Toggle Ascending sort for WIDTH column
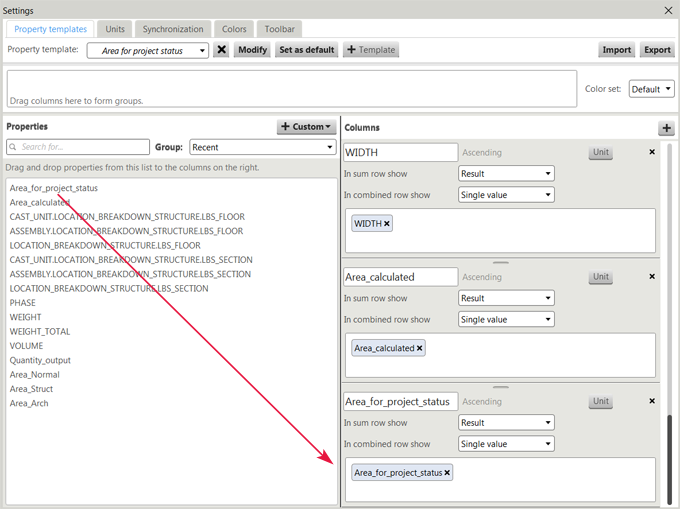The image size is (680, 509). (482, 153)
